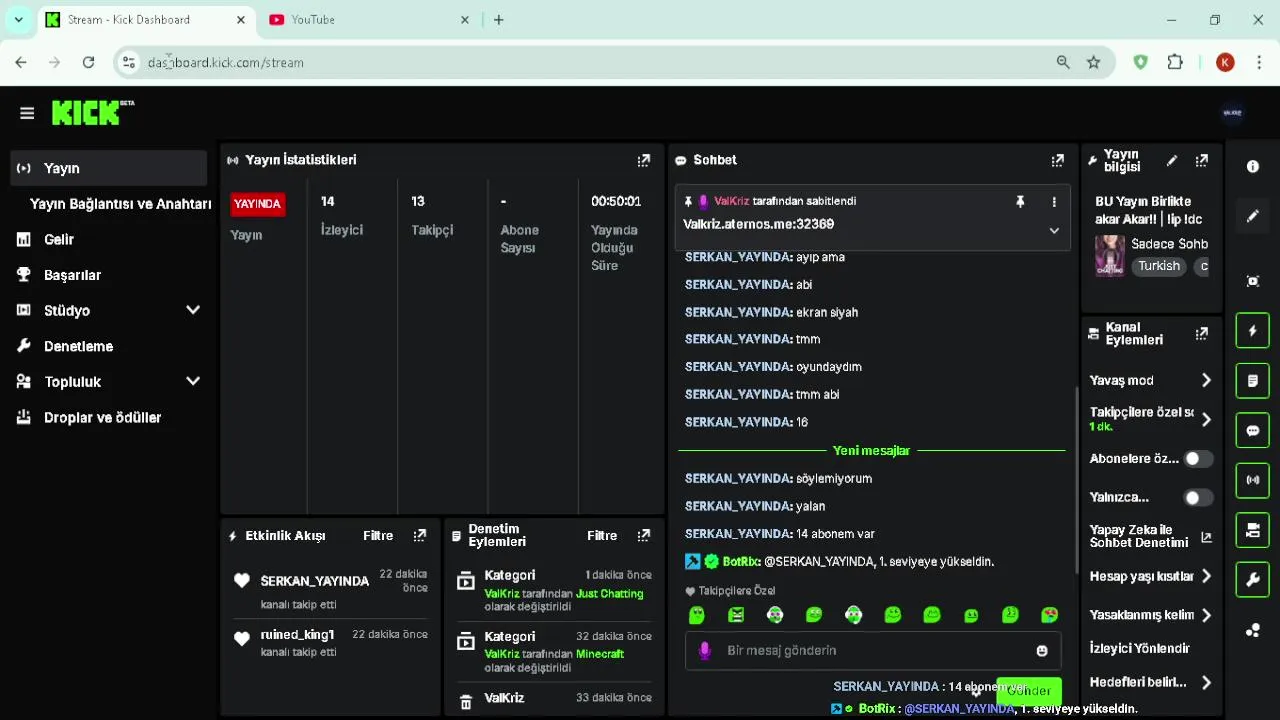Pop out the Yayın bilgisi panel
1280x720 pixels.
[1202, 160]
